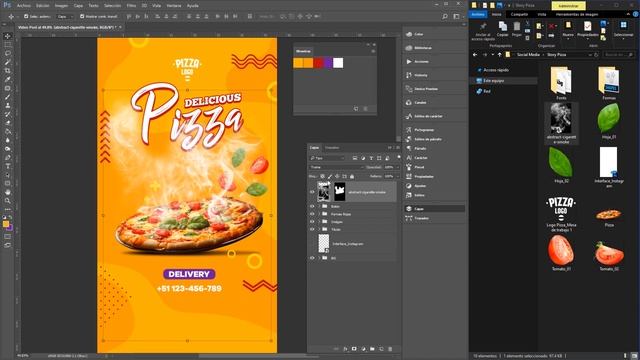640x360 pixels.
Task: Go up one folder in Explorer
Action: (499, 54)
